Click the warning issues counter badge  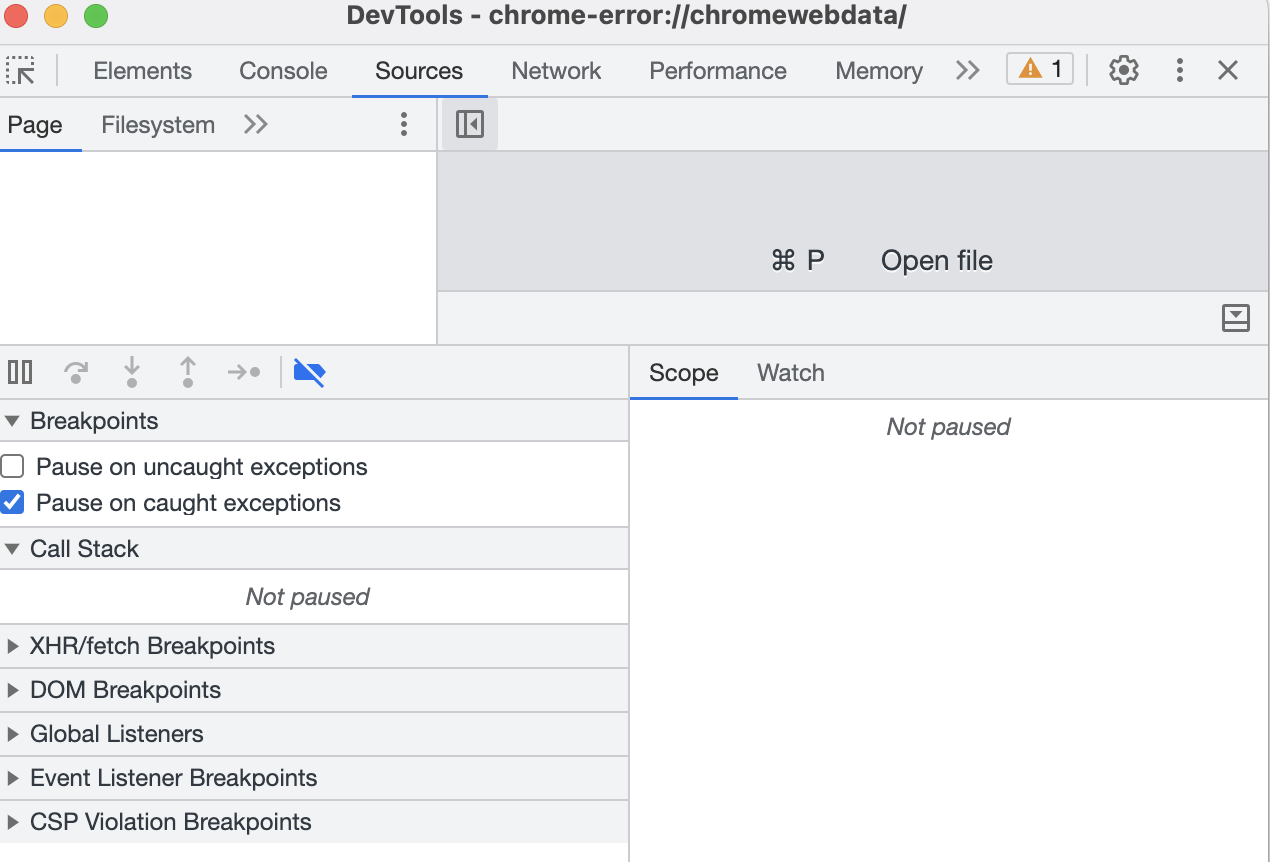(1040, 69)
